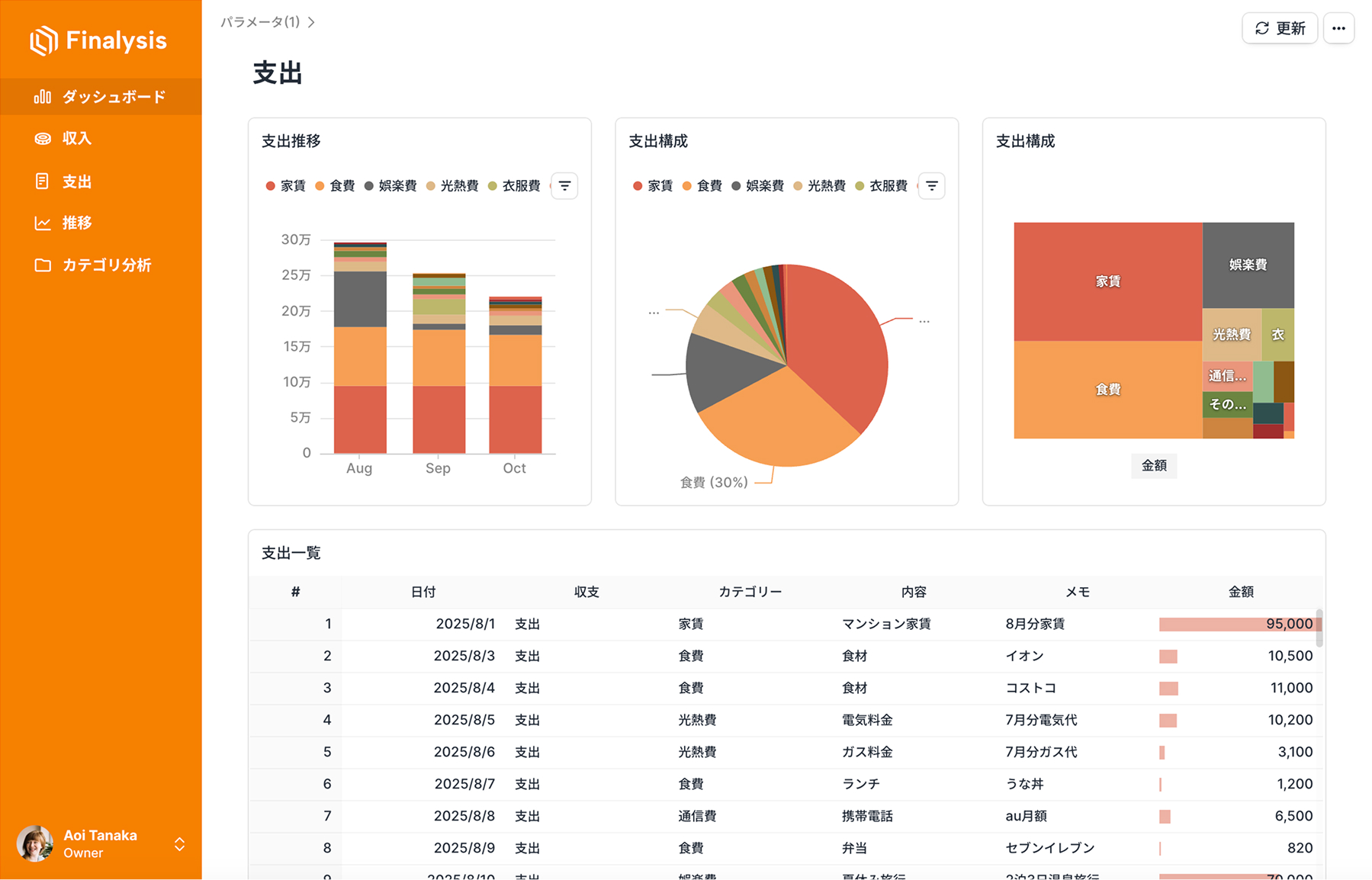Select パラメータ(1) in the breadcrumb

tap(260, 22)
